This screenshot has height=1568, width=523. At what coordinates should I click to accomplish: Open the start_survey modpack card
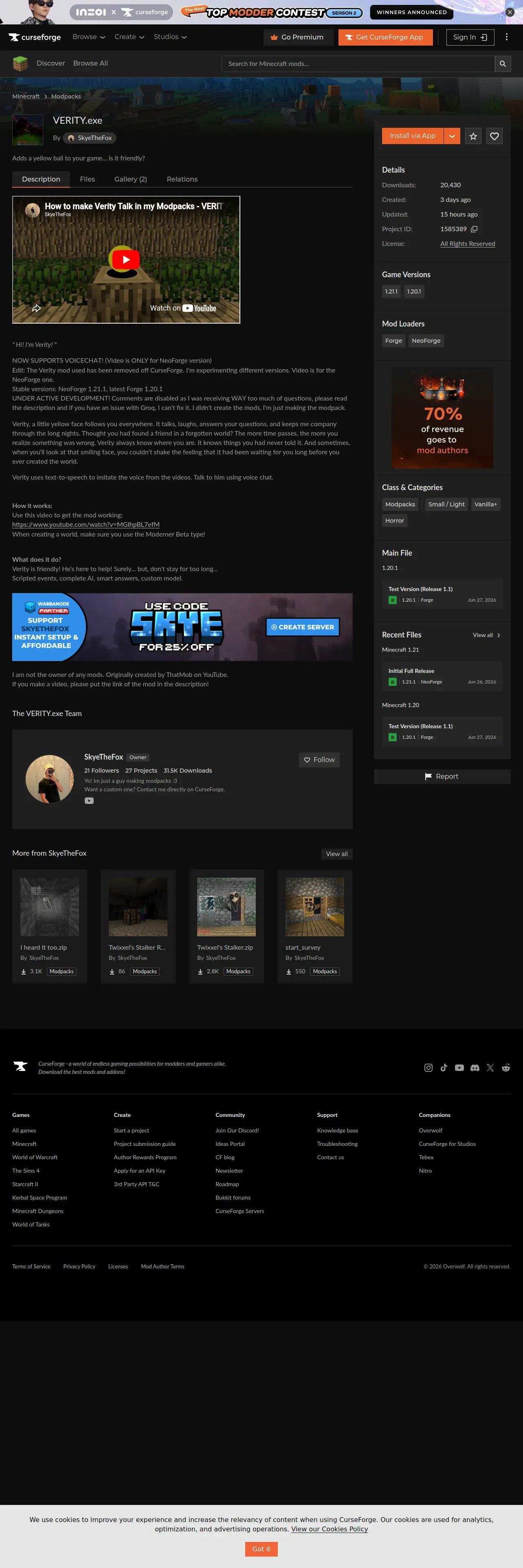click(315, 926)
